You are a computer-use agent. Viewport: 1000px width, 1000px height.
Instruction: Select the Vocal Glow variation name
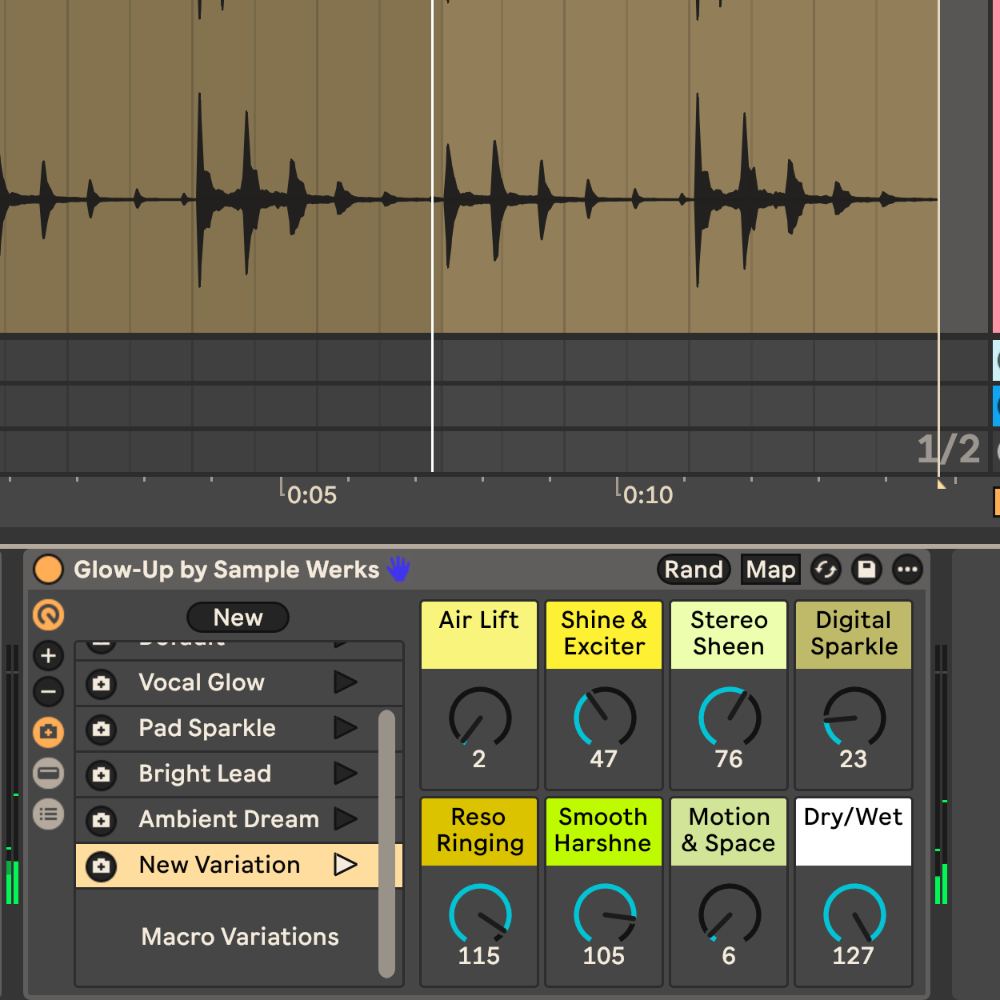pyautogui.click(x=201, y=683)
